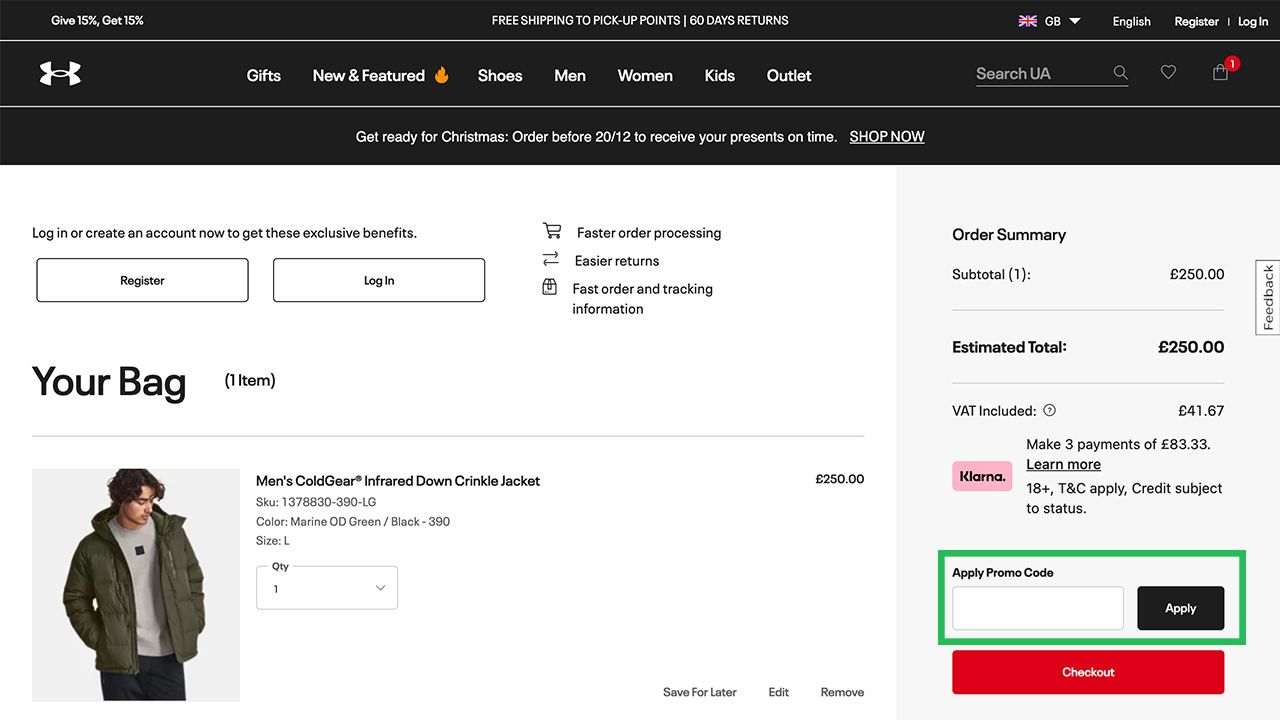The width and height of the screenshot is (1280, 720).
Task: Click the Size: L text
Action: [x=273, y=540]
